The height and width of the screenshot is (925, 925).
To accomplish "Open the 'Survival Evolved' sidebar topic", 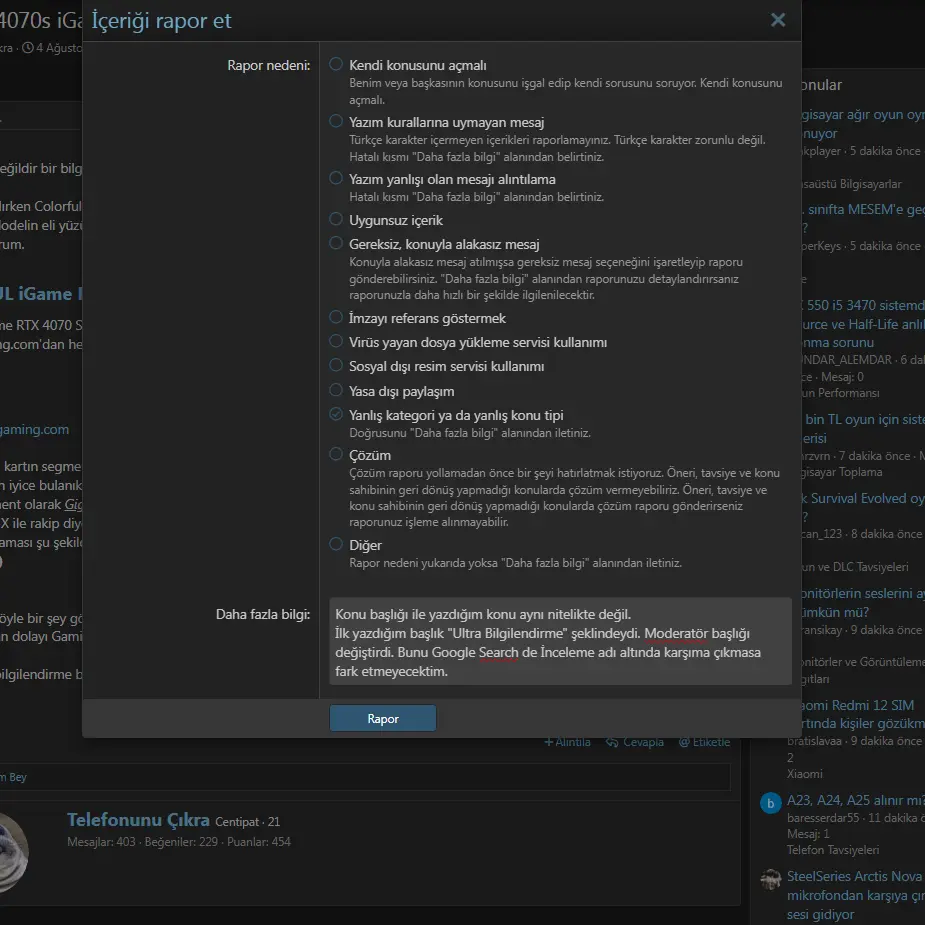I will [862, 507].
